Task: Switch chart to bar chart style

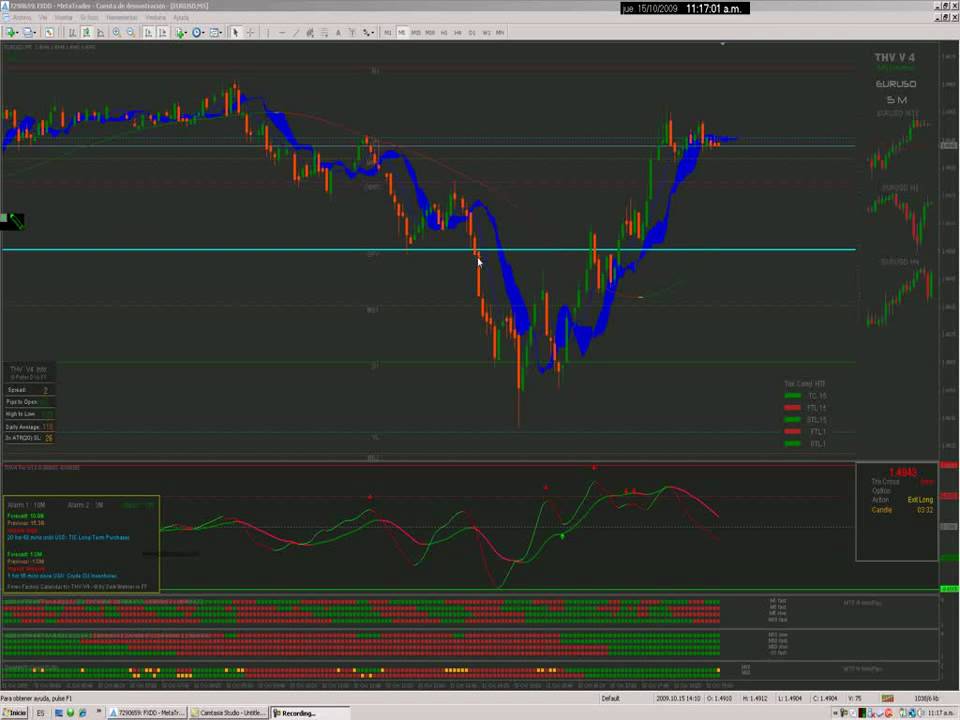Action: (72, 32)
